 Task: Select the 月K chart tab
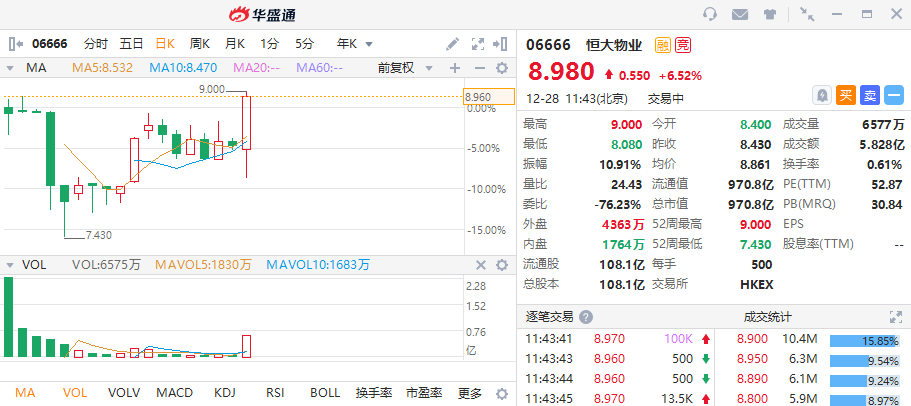tap(235, 44)
